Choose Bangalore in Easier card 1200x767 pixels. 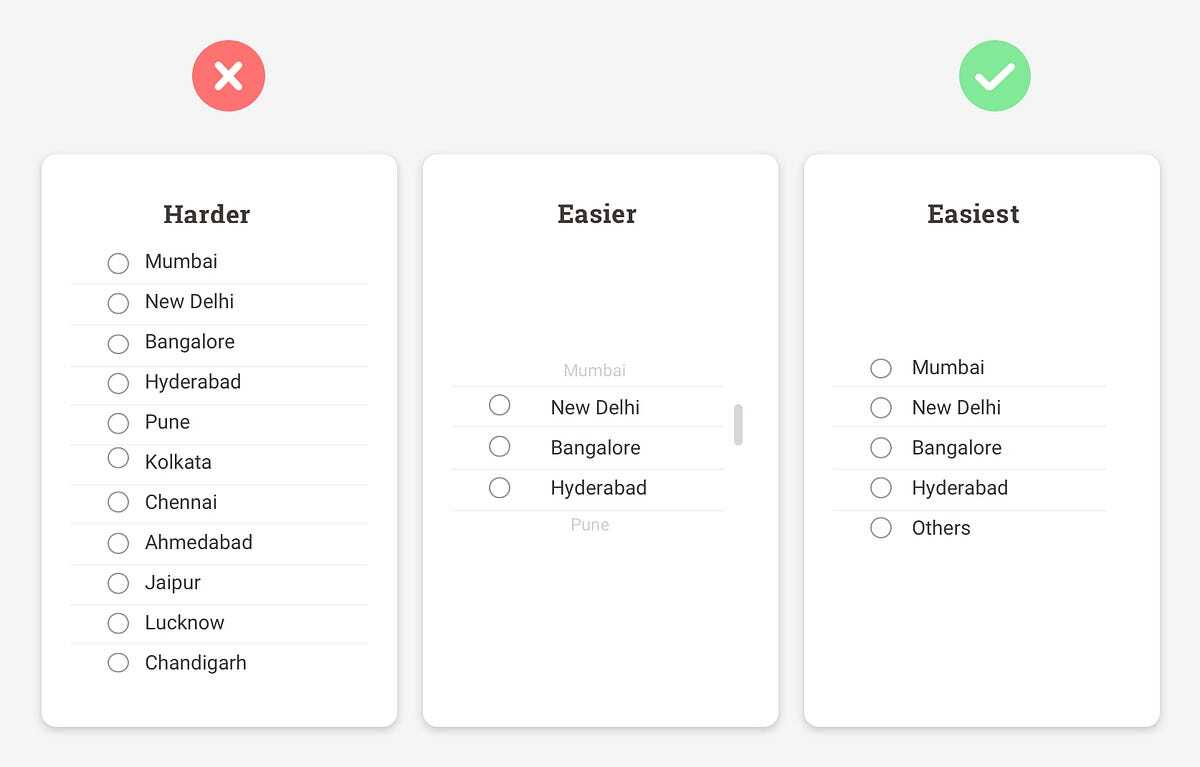click(499, 446)
